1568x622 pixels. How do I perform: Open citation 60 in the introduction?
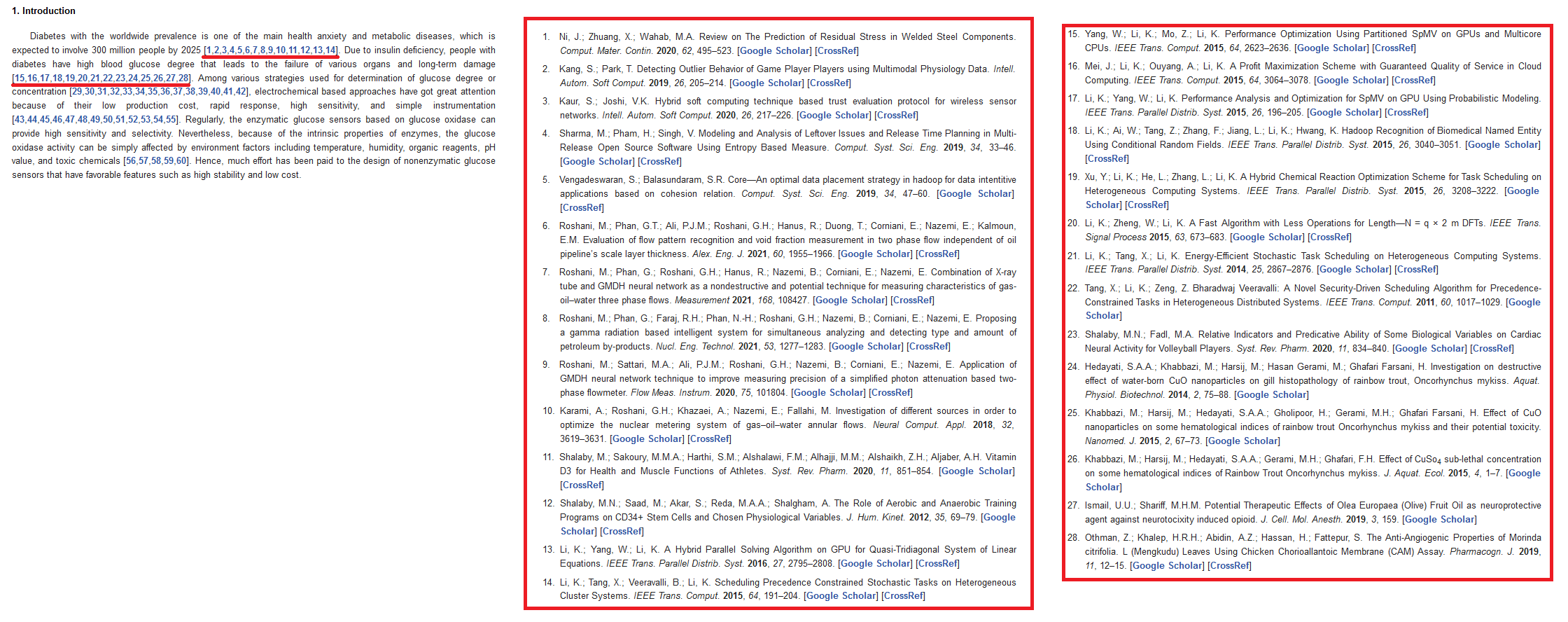(181, 161)
